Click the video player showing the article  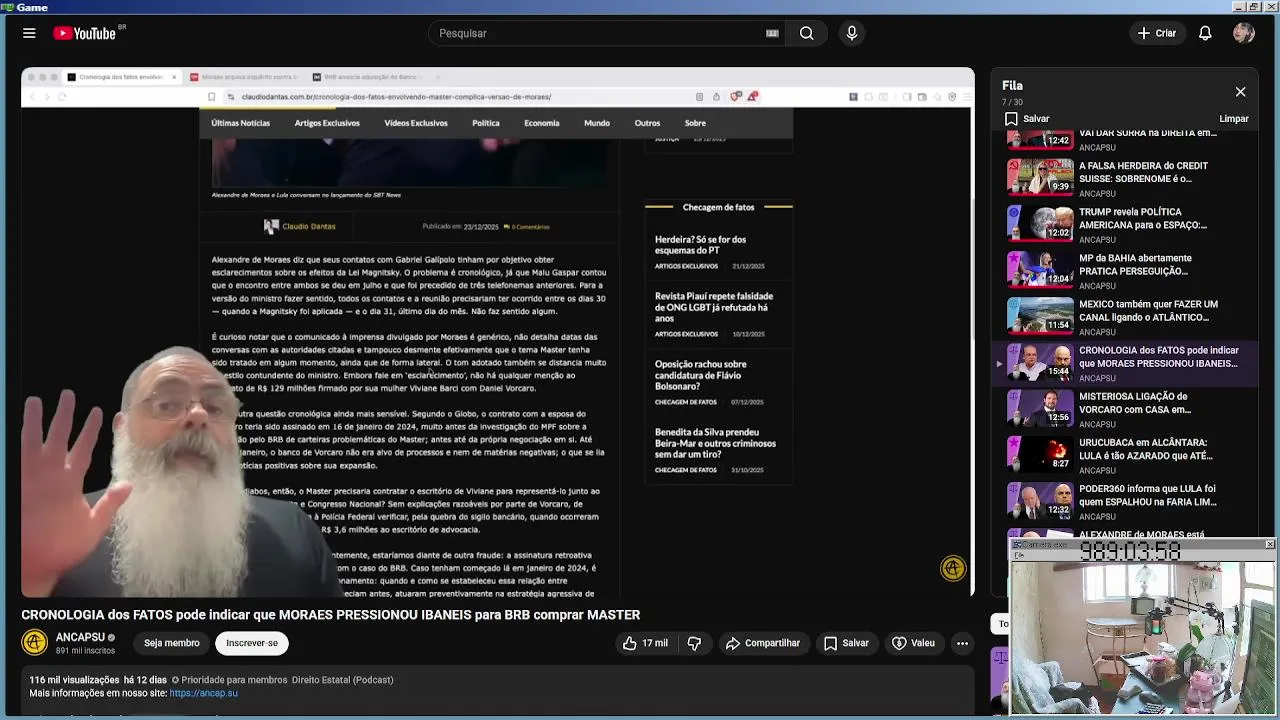click(497, 332)
